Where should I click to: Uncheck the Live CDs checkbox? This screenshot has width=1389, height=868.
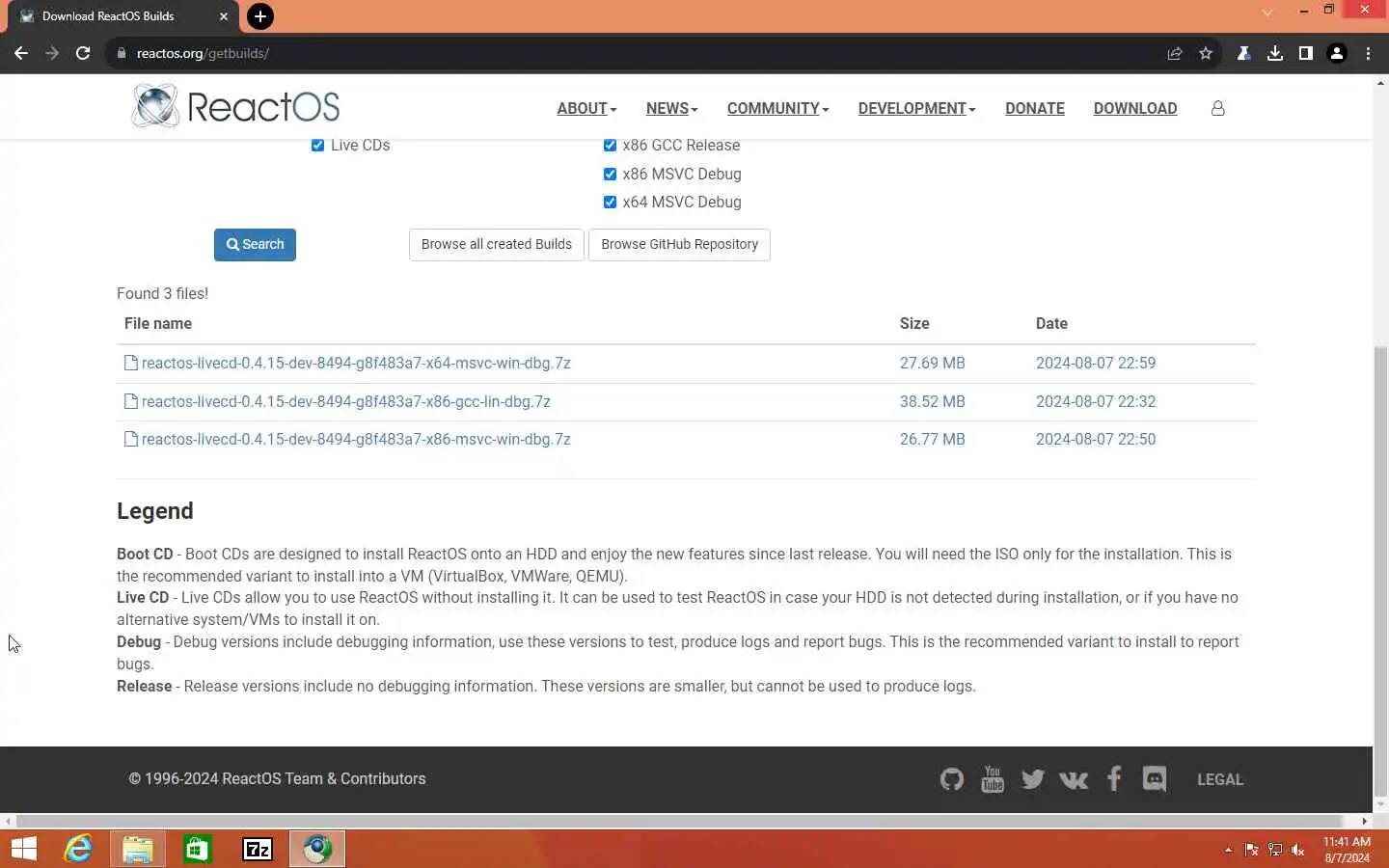click(x=317, y=145)
